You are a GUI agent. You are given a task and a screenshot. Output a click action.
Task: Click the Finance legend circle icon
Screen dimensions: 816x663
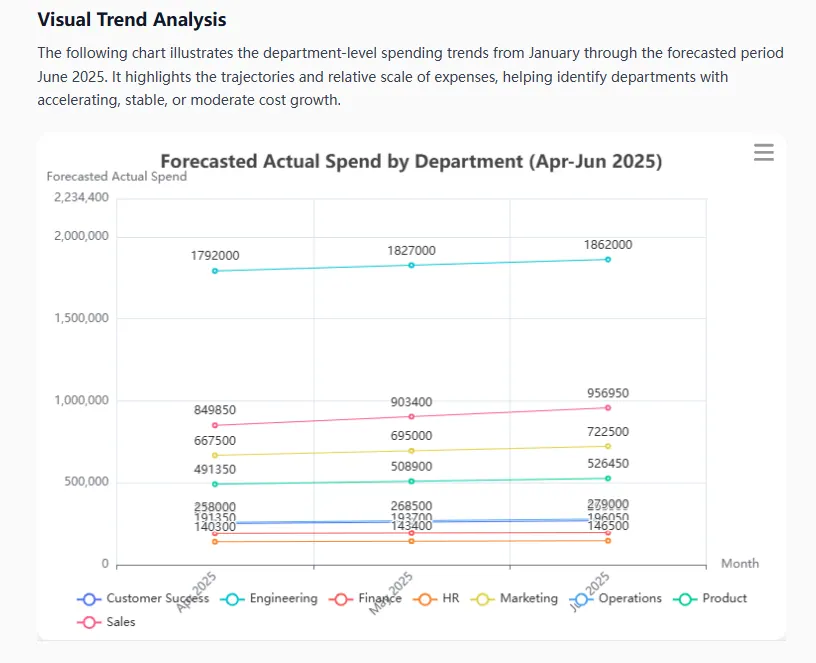(340, 598)
